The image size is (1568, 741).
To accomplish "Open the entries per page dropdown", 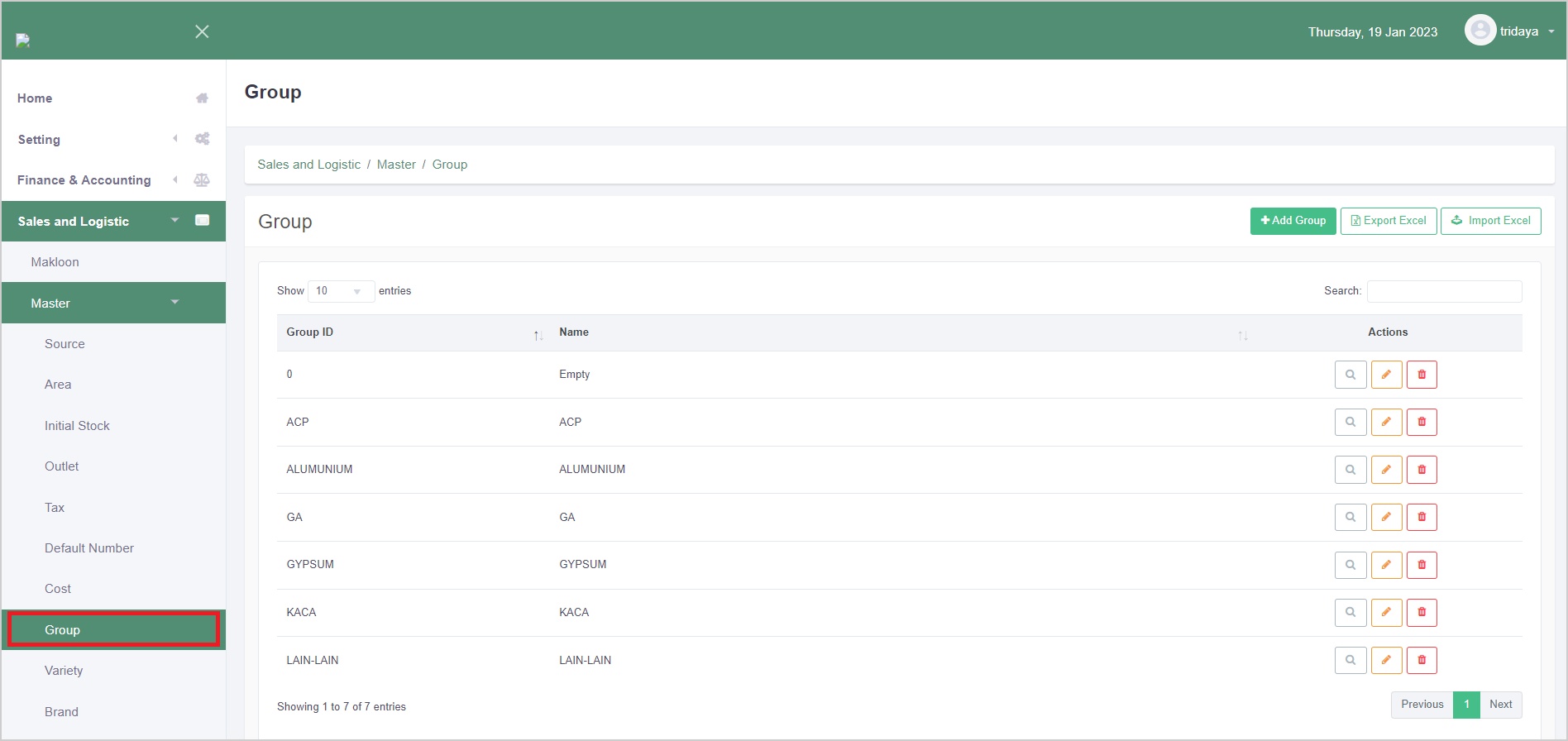I will pyautogui.click(x=341, y=291).
